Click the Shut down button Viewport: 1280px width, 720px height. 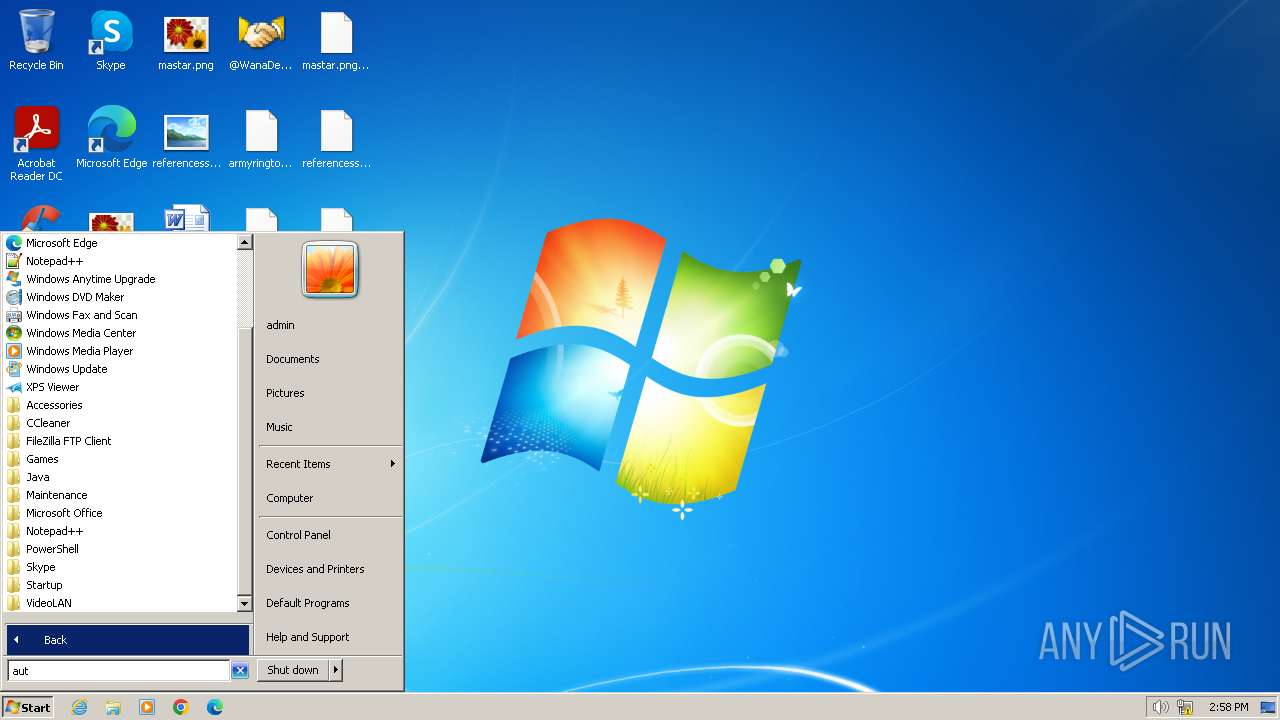pyautogui.click(x=293, y=670)
